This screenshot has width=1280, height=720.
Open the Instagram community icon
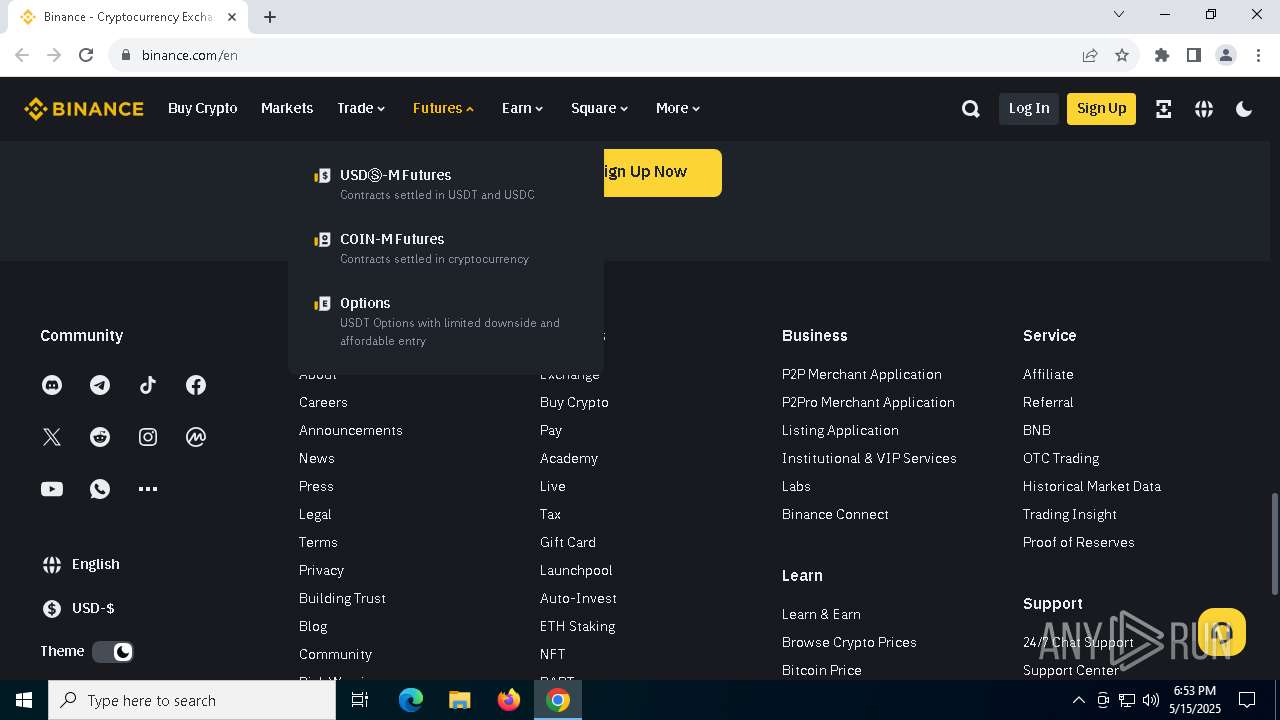148,437
